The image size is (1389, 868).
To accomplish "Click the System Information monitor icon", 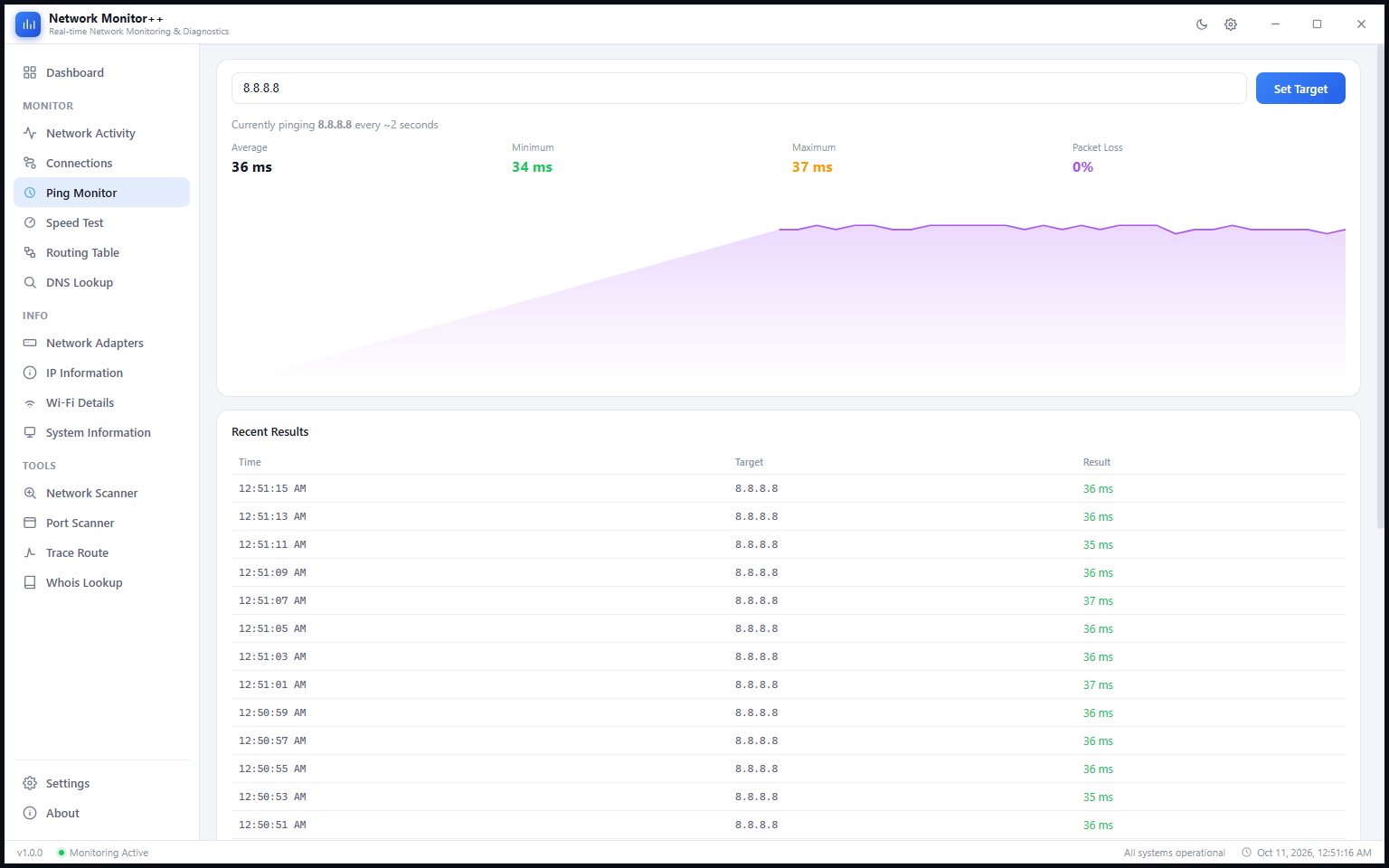I will pos(30,432).
